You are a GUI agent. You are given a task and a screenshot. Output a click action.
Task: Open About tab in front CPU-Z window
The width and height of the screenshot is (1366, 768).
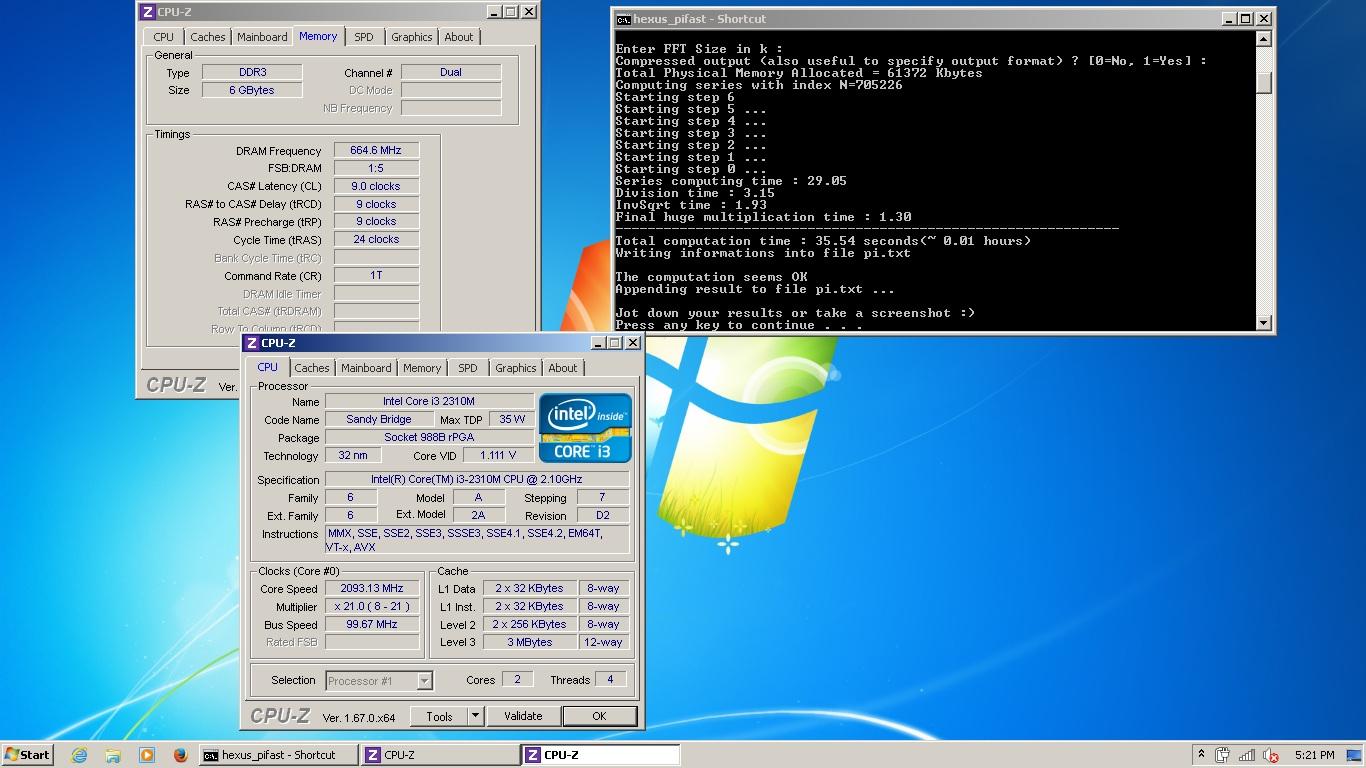563,368
